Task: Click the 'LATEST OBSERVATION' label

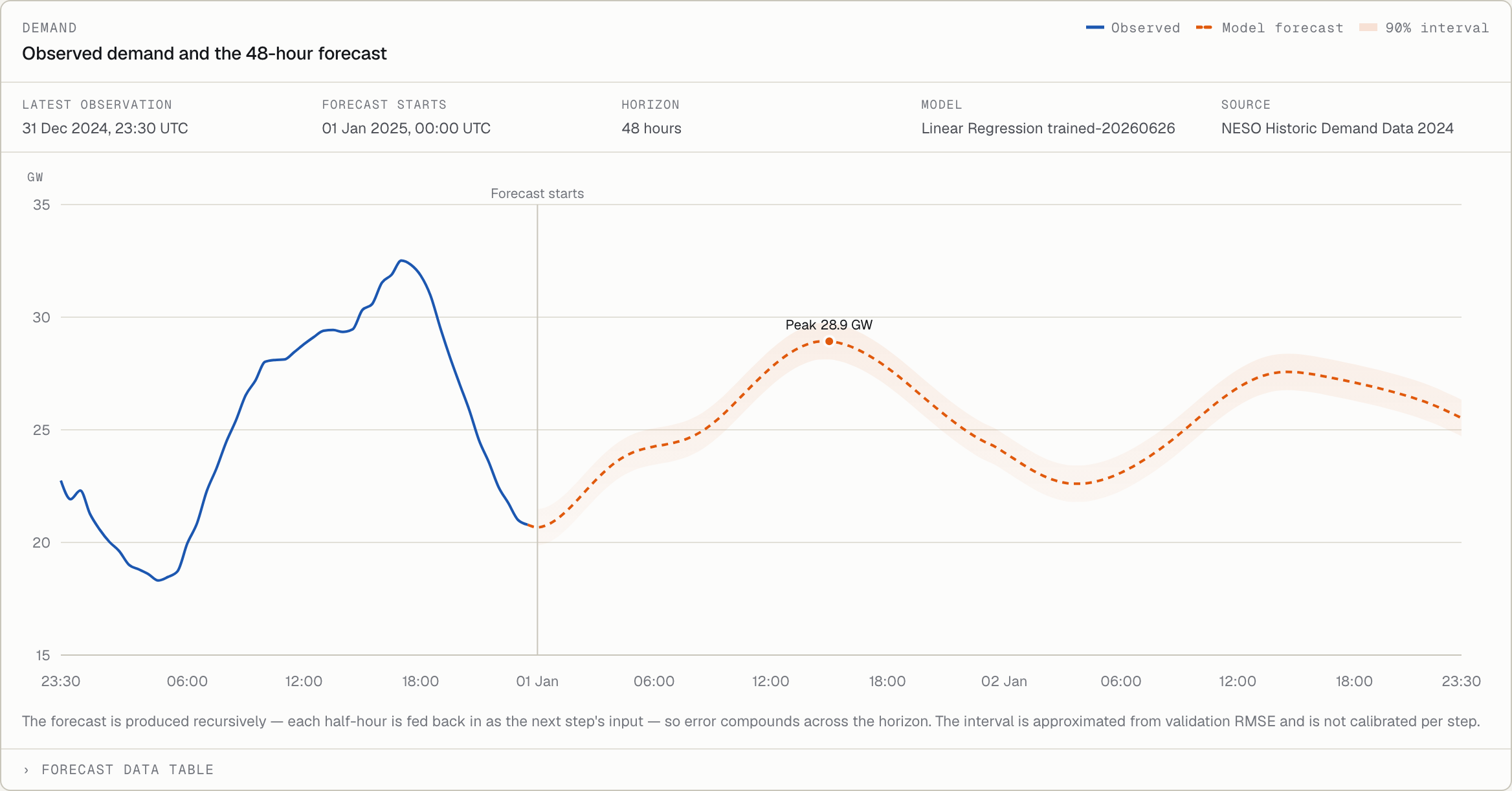Action: point(97,105)
